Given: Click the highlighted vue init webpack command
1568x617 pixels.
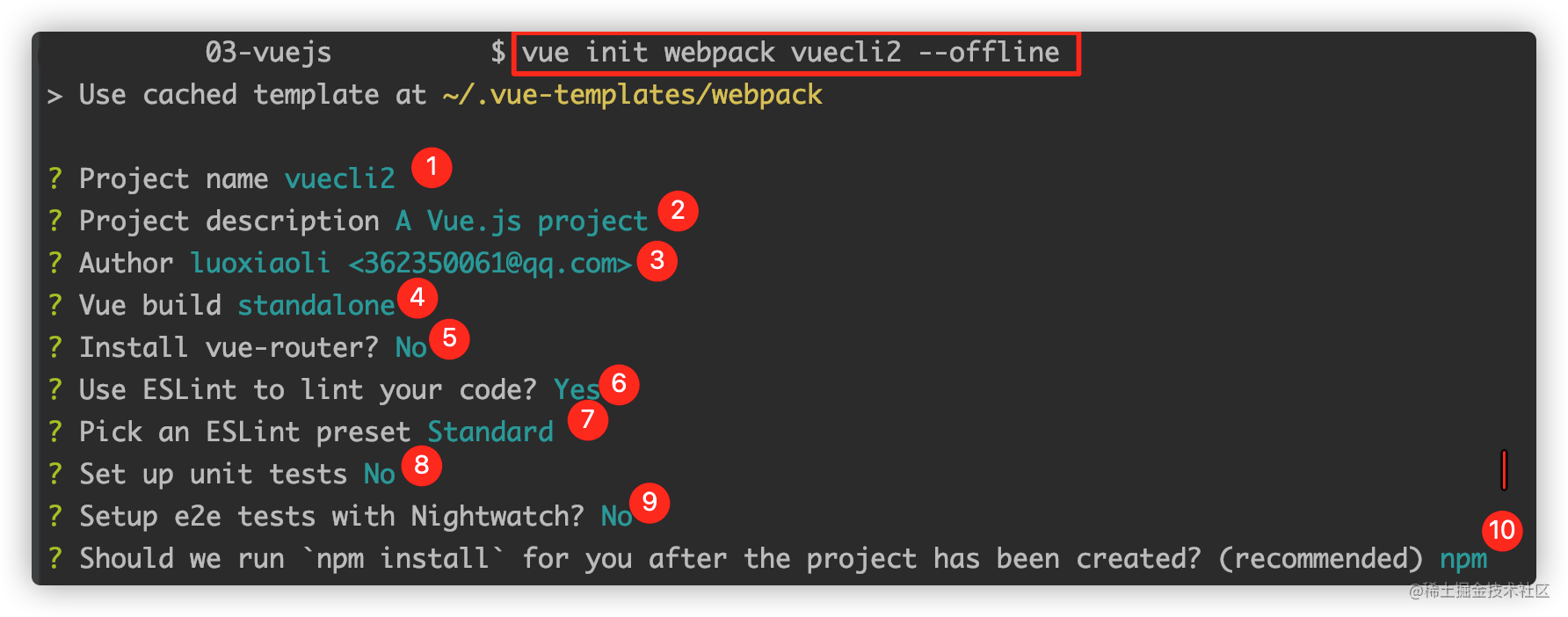Looking at the screenshot, I should (x=791, y=53).
